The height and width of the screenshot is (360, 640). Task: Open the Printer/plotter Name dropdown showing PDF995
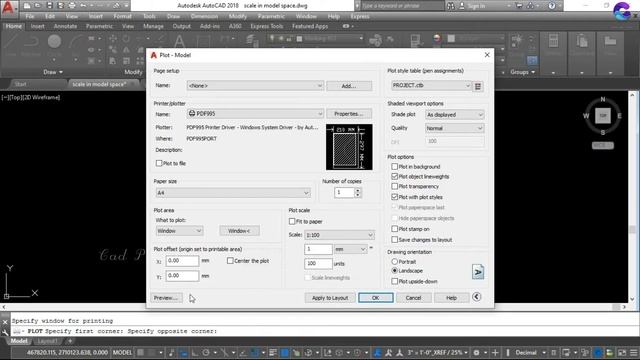pyautogui.click(x=255, y=113)
